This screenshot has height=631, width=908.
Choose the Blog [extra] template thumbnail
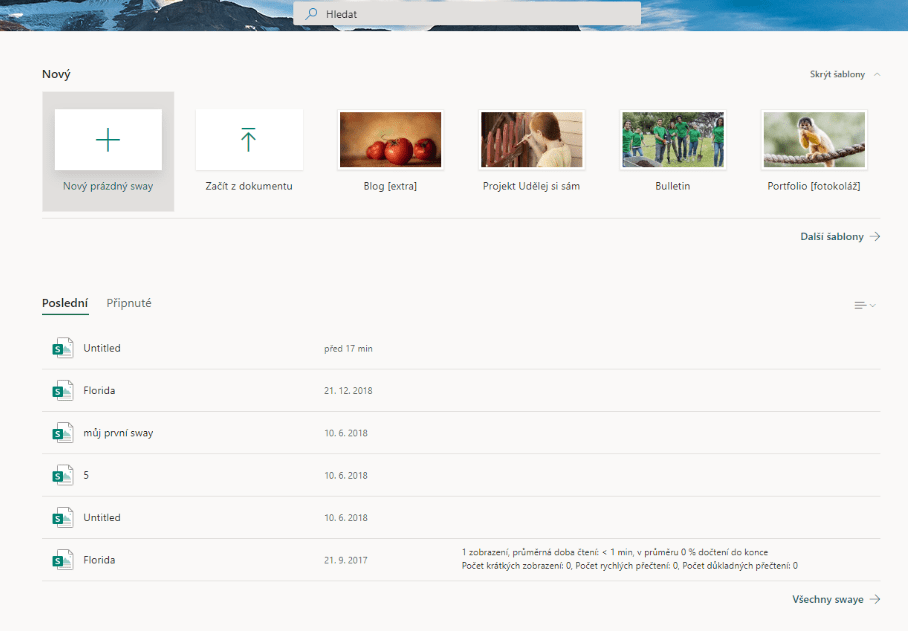coord(390,140)
